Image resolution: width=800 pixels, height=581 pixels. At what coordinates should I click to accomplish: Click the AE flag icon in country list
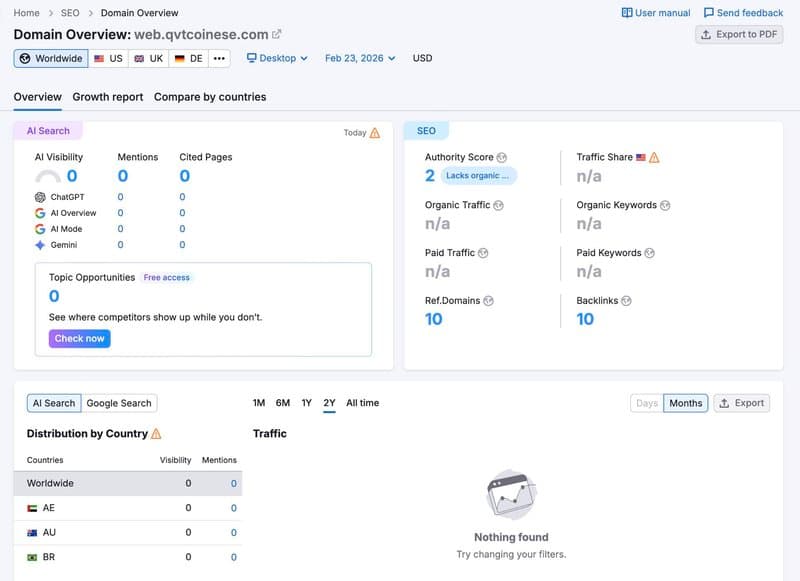pyautogui.click(x=32, y=508)
